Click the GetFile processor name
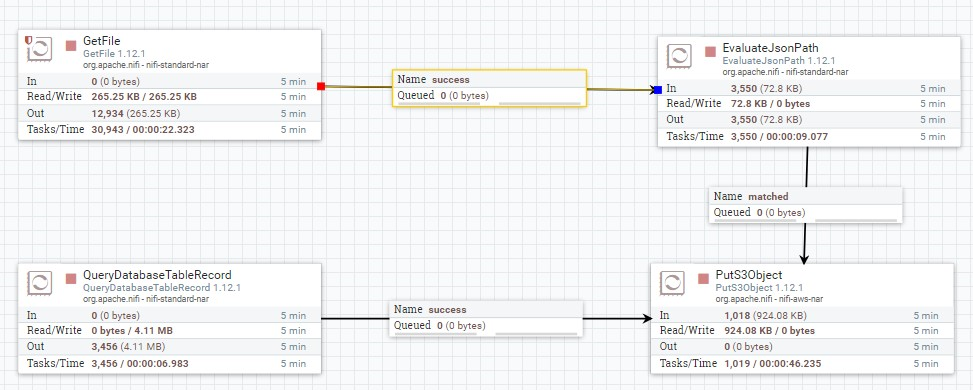Viewport: 973px width, 390px height. click(x=102, y=42)
